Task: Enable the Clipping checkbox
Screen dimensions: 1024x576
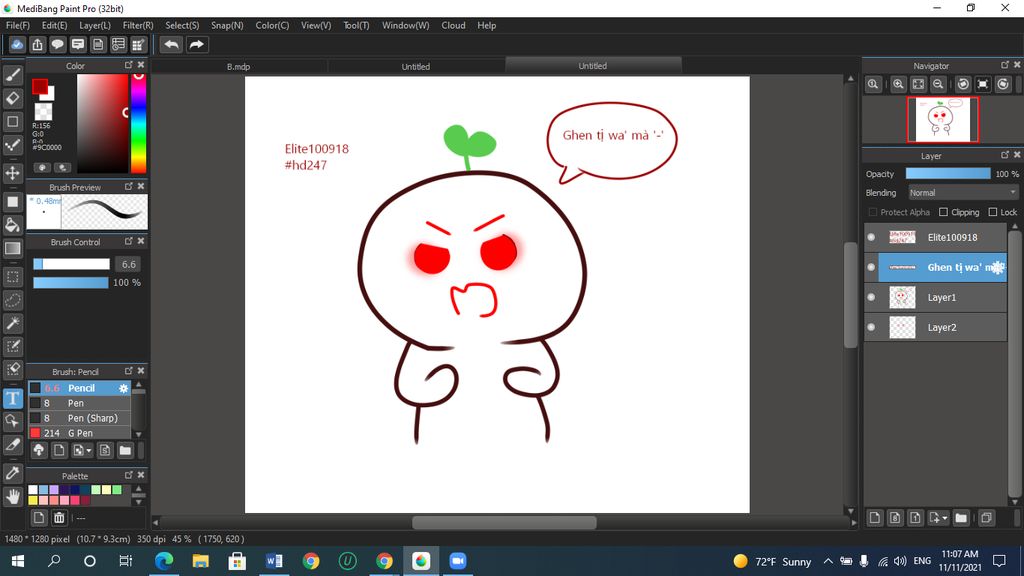Action: [x=943, y=212]
